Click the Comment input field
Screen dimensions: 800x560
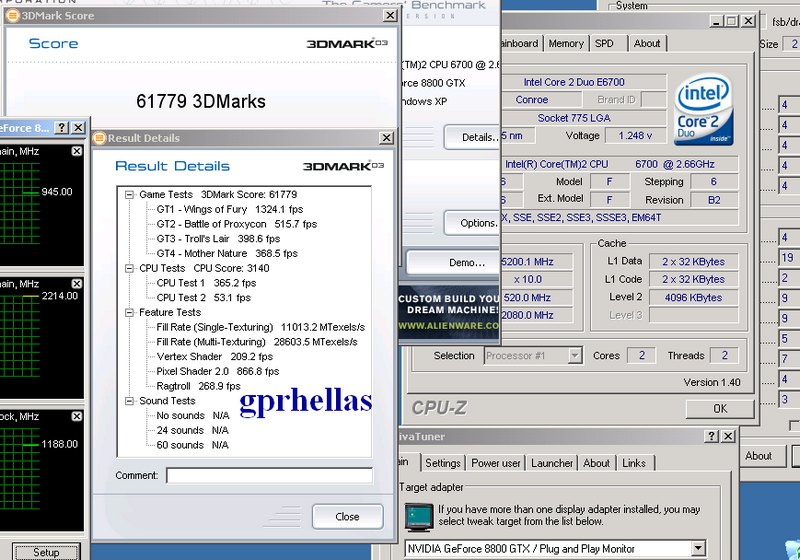point(269,475)
